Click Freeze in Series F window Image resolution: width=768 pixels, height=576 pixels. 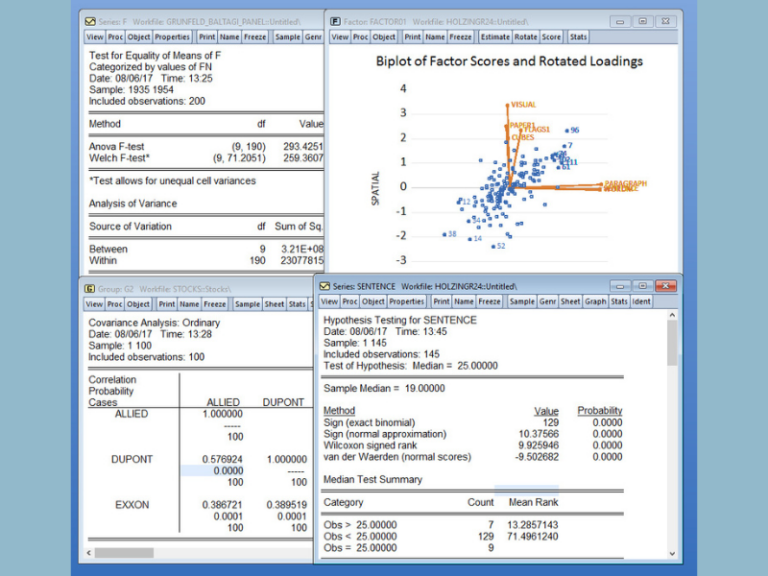(x=254, y=37)
